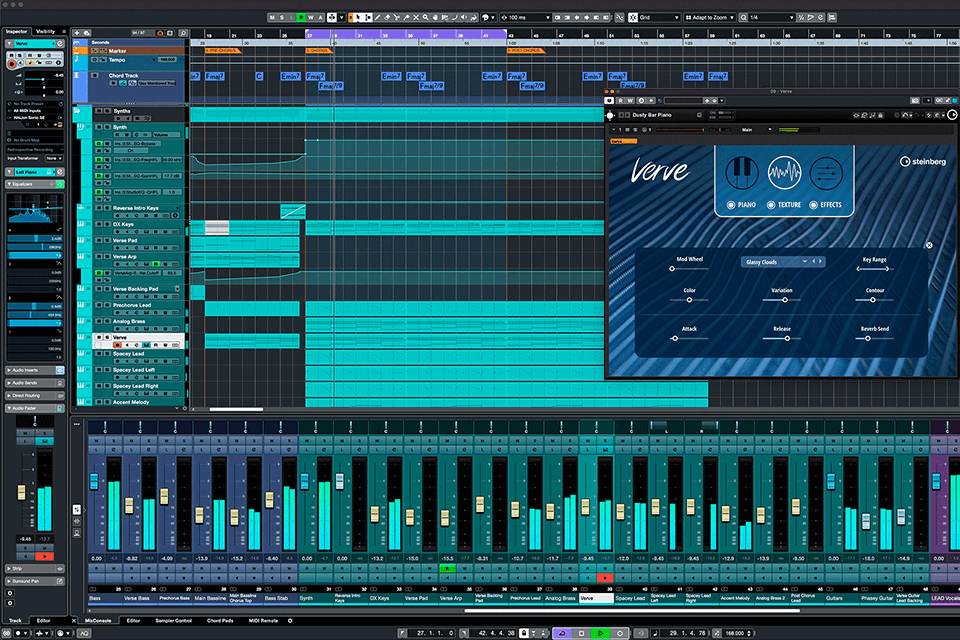This screenshot has height=640, width=960.
Task: Select the Split scissors tool
Action: (397, 18)
